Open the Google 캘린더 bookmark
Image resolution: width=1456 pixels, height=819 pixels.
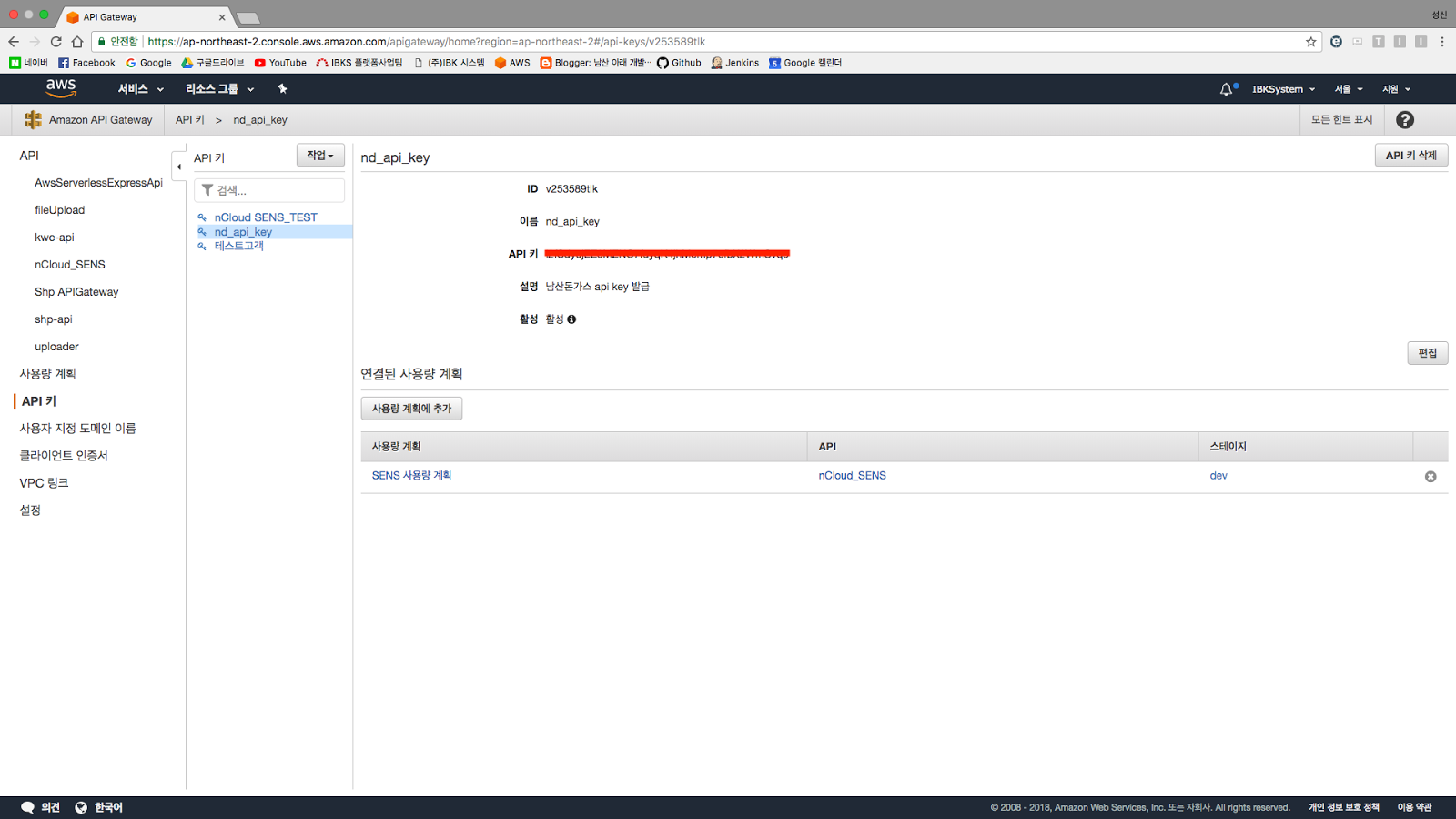(x=805, y=63)
